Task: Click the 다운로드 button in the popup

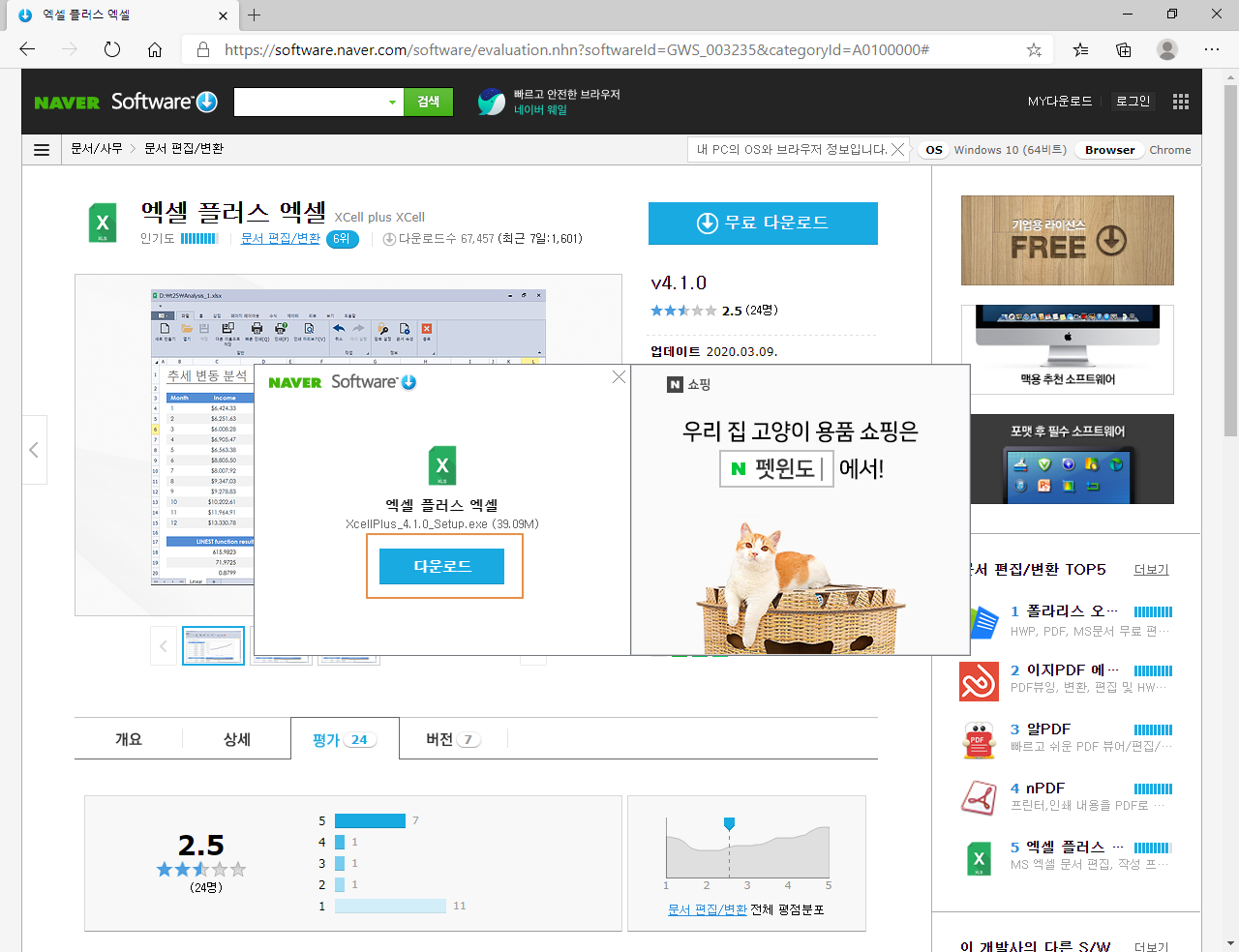Action: click(x=442, y=567)
